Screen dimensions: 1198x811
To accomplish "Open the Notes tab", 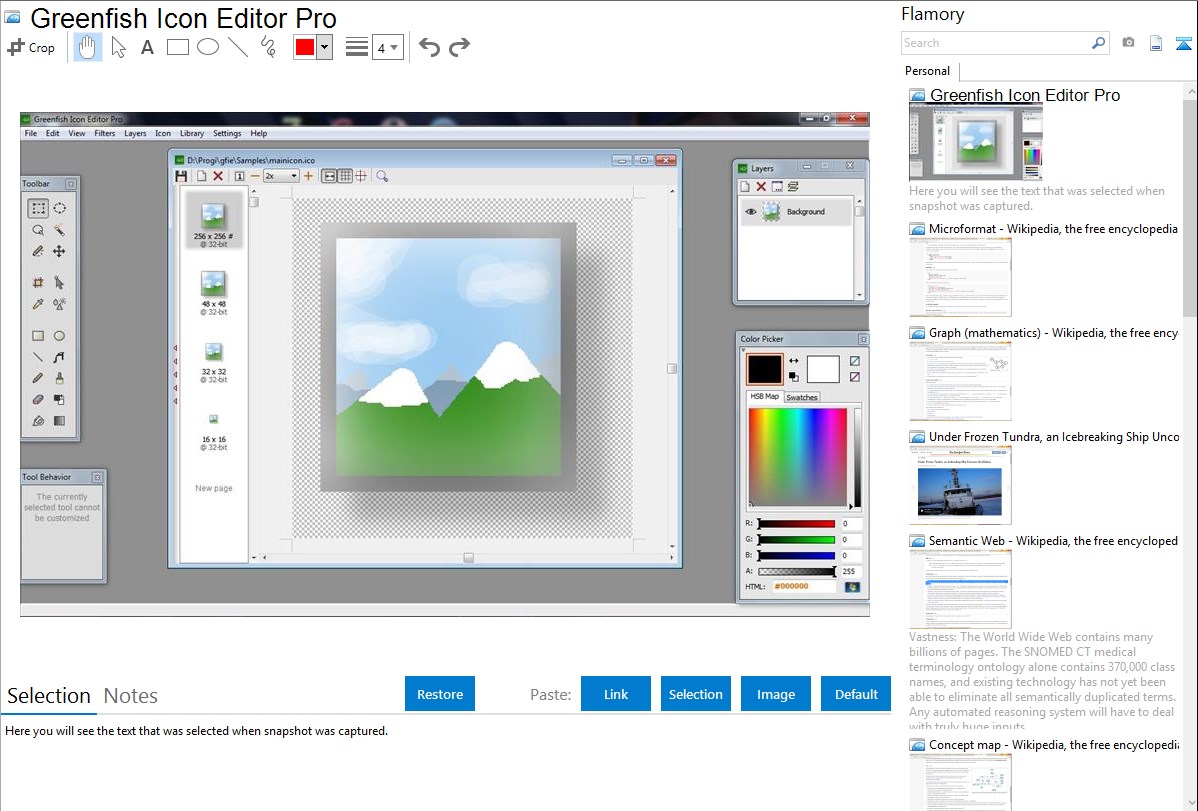I will [131, 696].
